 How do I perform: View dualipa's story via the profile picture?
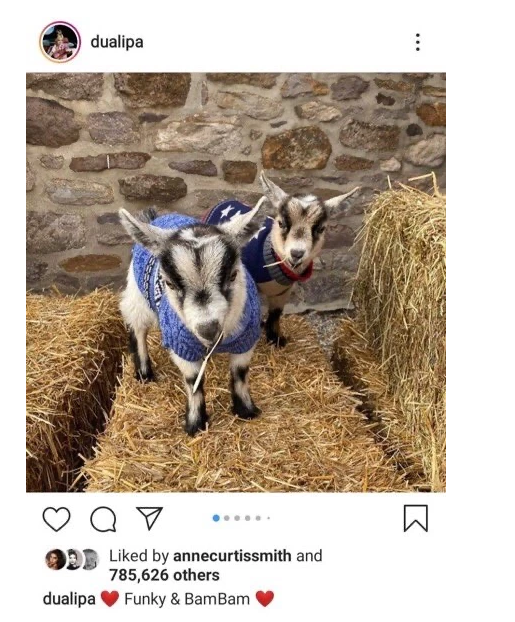60,42
